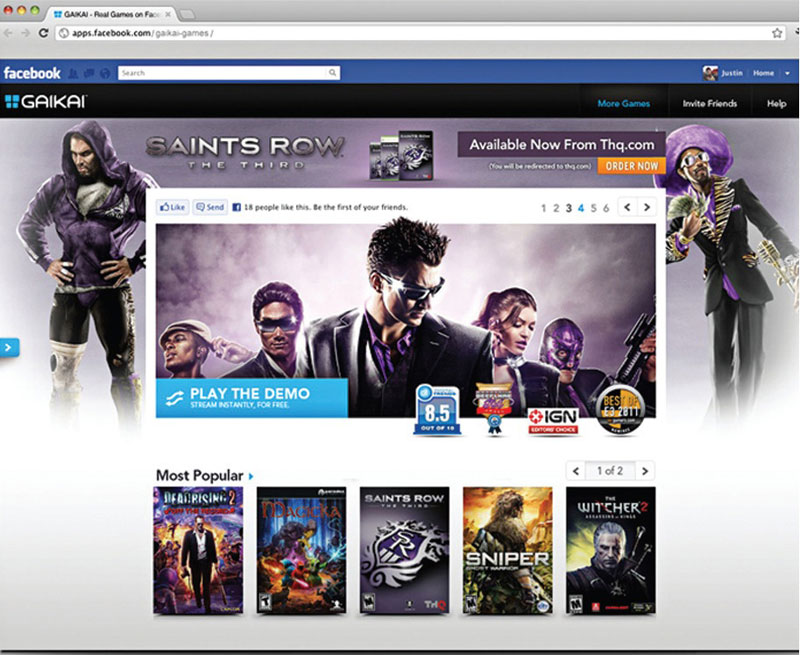Click the Saints Row The Third title

click(x=245, y=152)
